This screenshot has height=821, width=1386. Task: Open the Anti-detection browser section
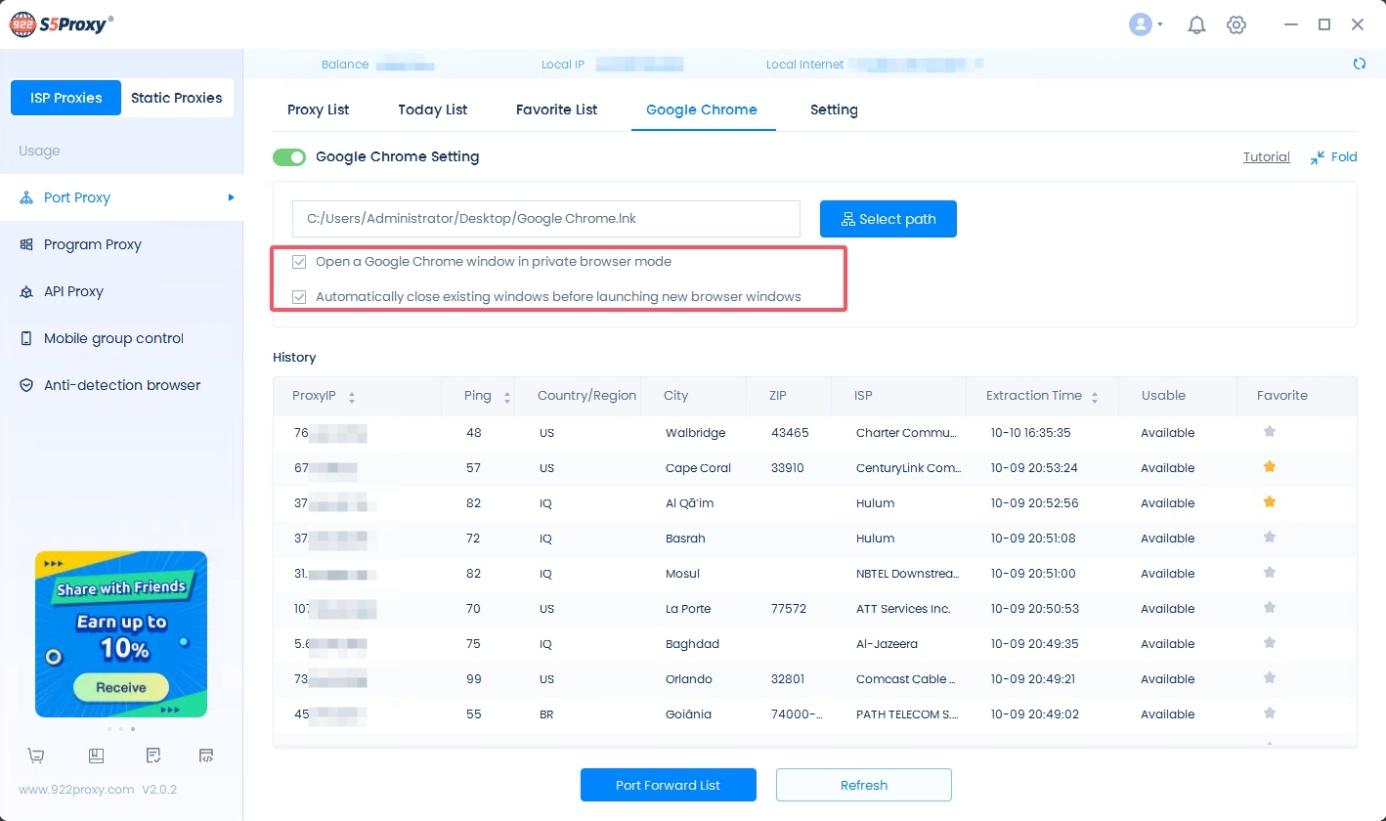coord(121,385)
